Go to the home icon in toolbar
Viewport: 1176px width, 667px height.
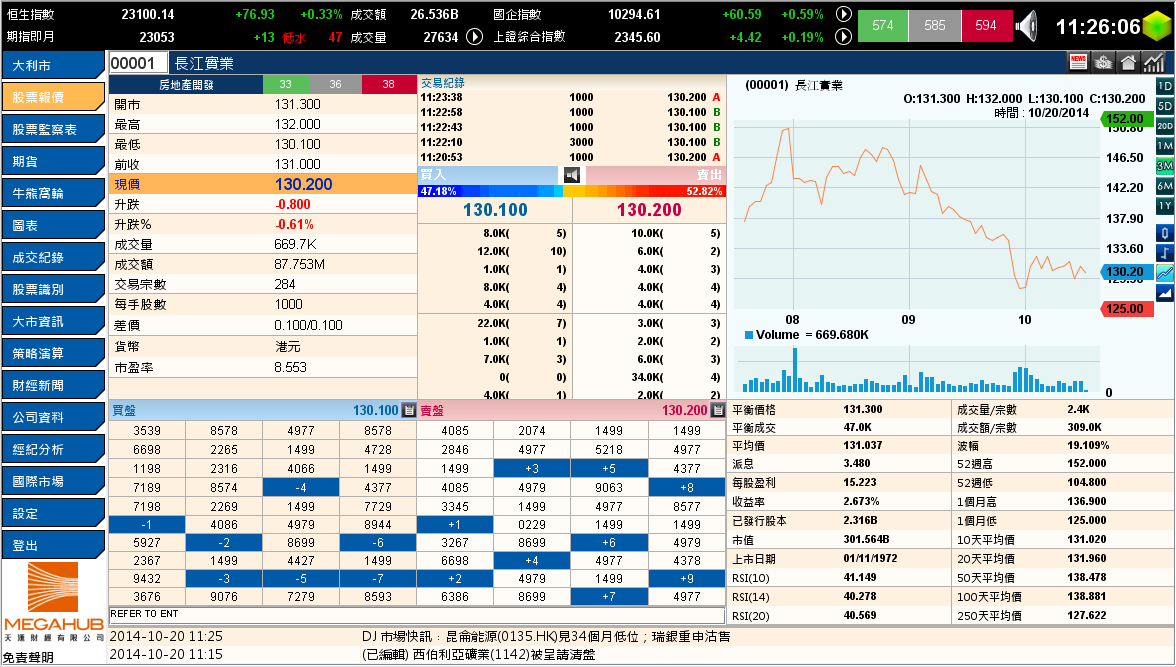(1128, 62)
